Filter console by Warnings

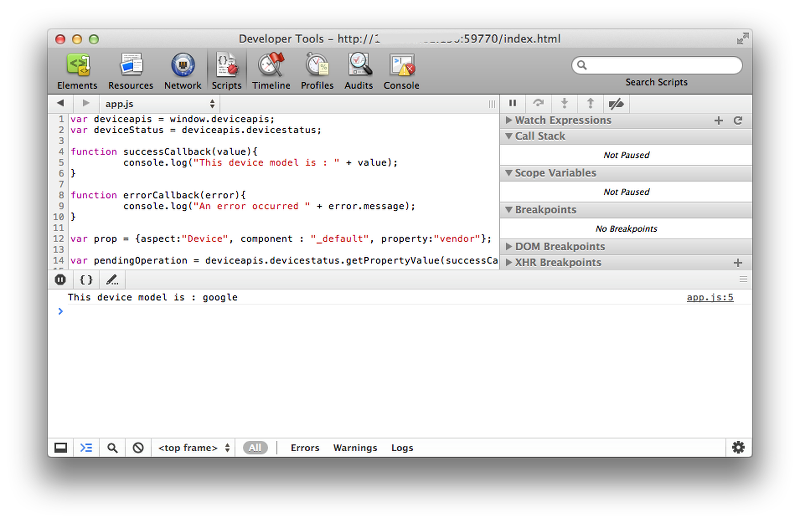coord(355,448)
